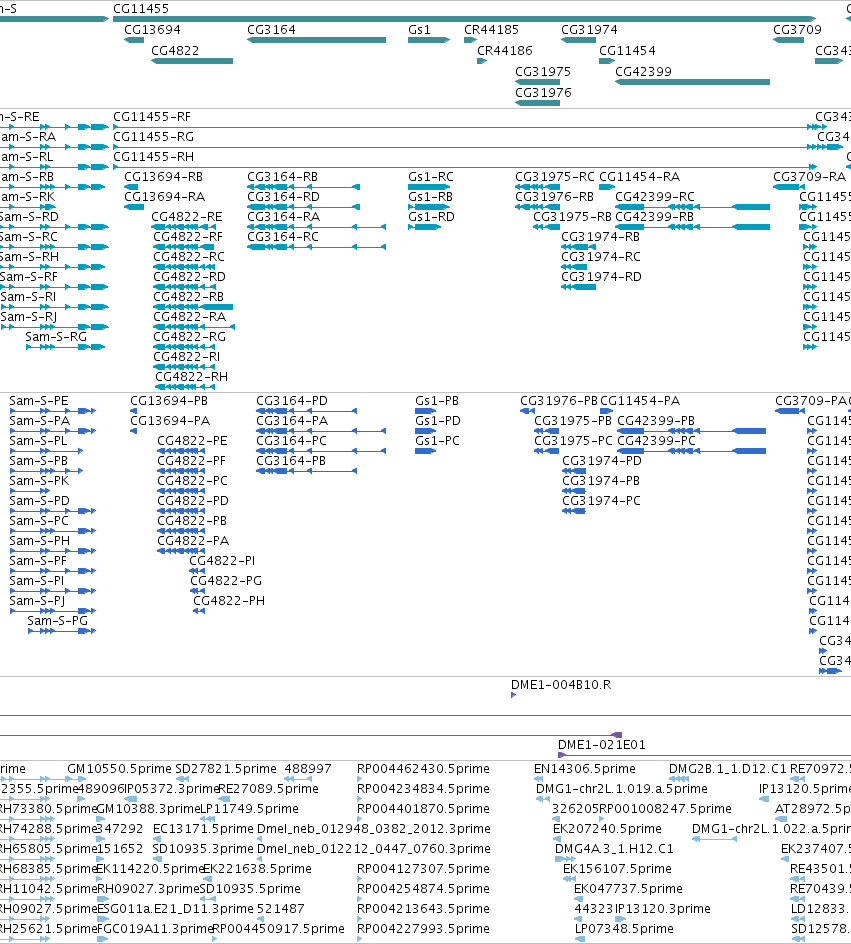
Task: Click transcript CG3709-RA
Action: pyautogui.click(x=809, y=176)
